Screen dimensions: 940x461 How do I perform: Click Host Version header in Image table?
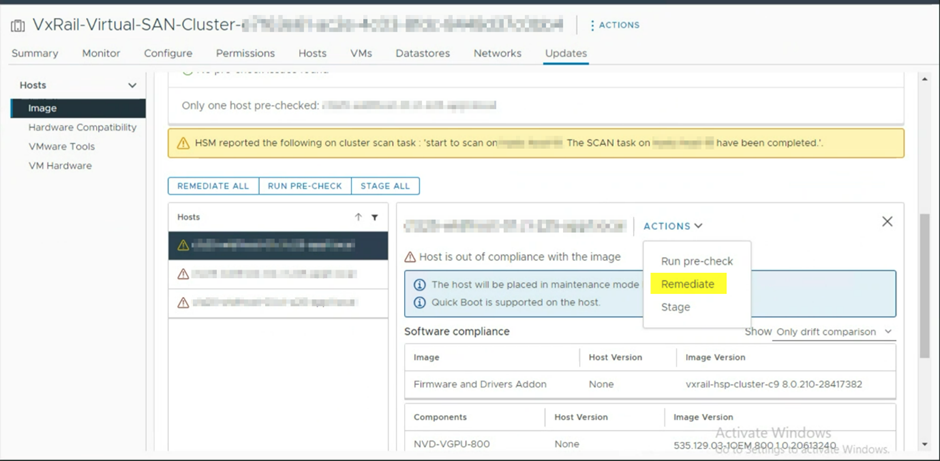click(x=615, y=357)
